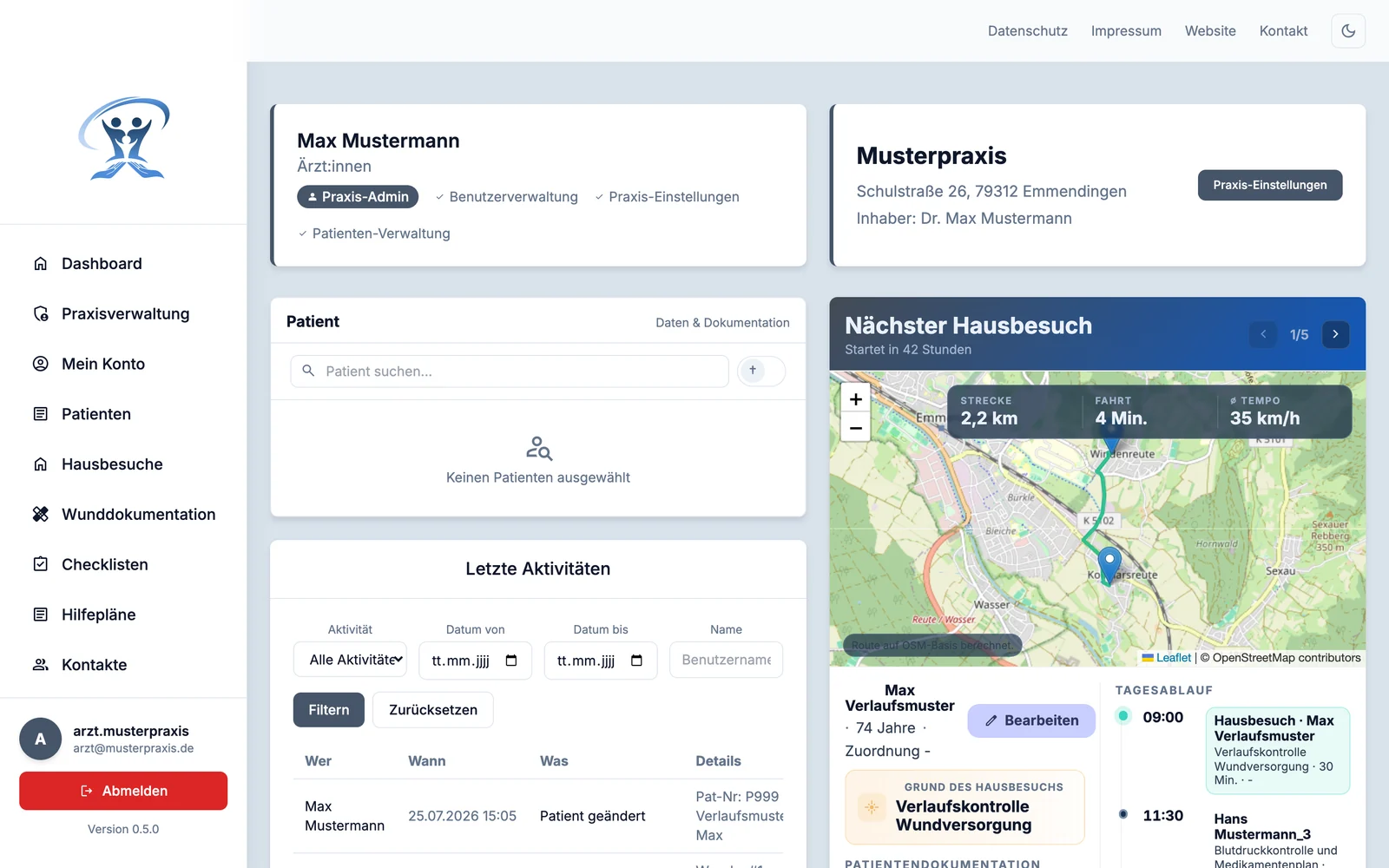
Task: Click the Hilfepläne document icon
Action: [41, 615]
